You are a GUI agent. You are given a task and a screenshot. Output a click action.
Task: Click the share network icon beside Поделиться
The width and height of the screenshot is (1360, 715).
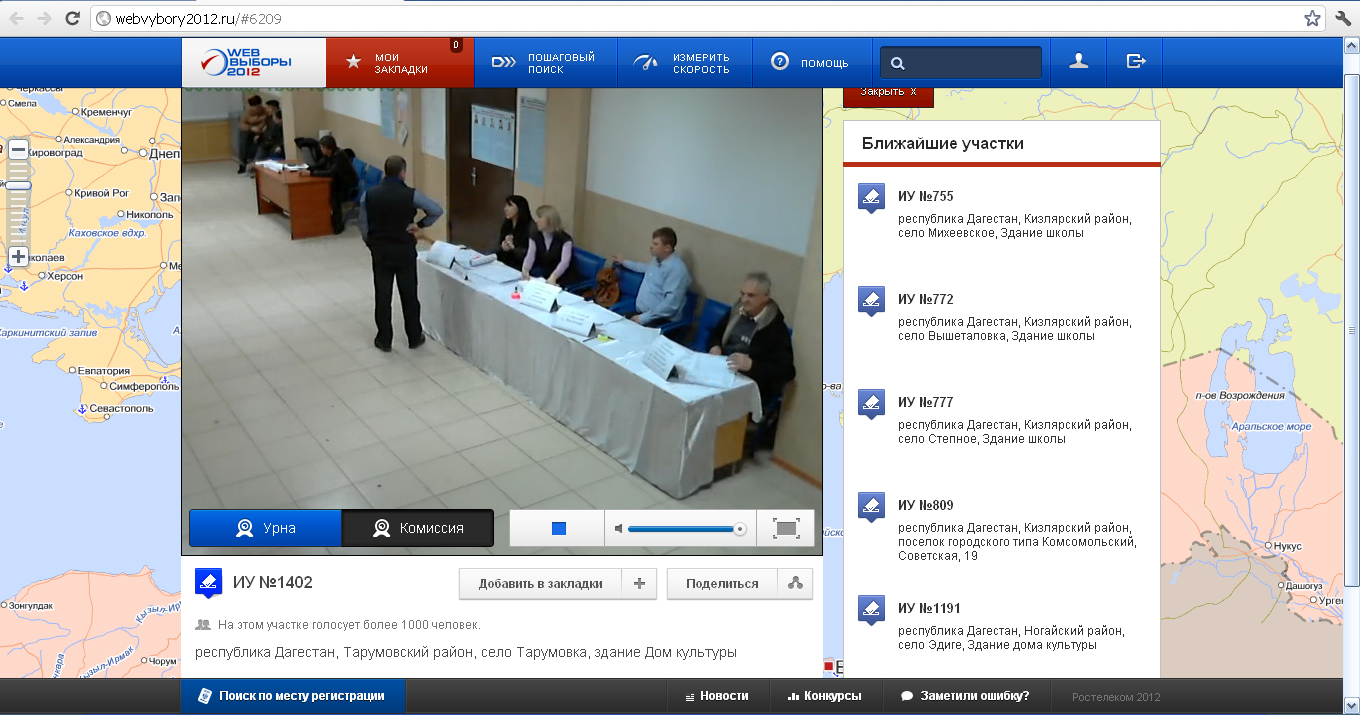tap(795, 584)
